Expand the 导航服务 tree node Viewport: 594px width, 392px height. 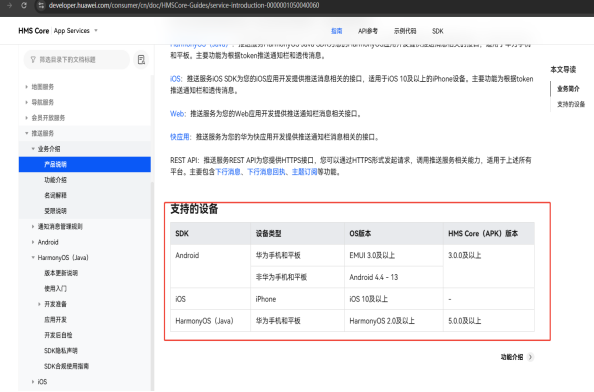[x=27, y=103]
